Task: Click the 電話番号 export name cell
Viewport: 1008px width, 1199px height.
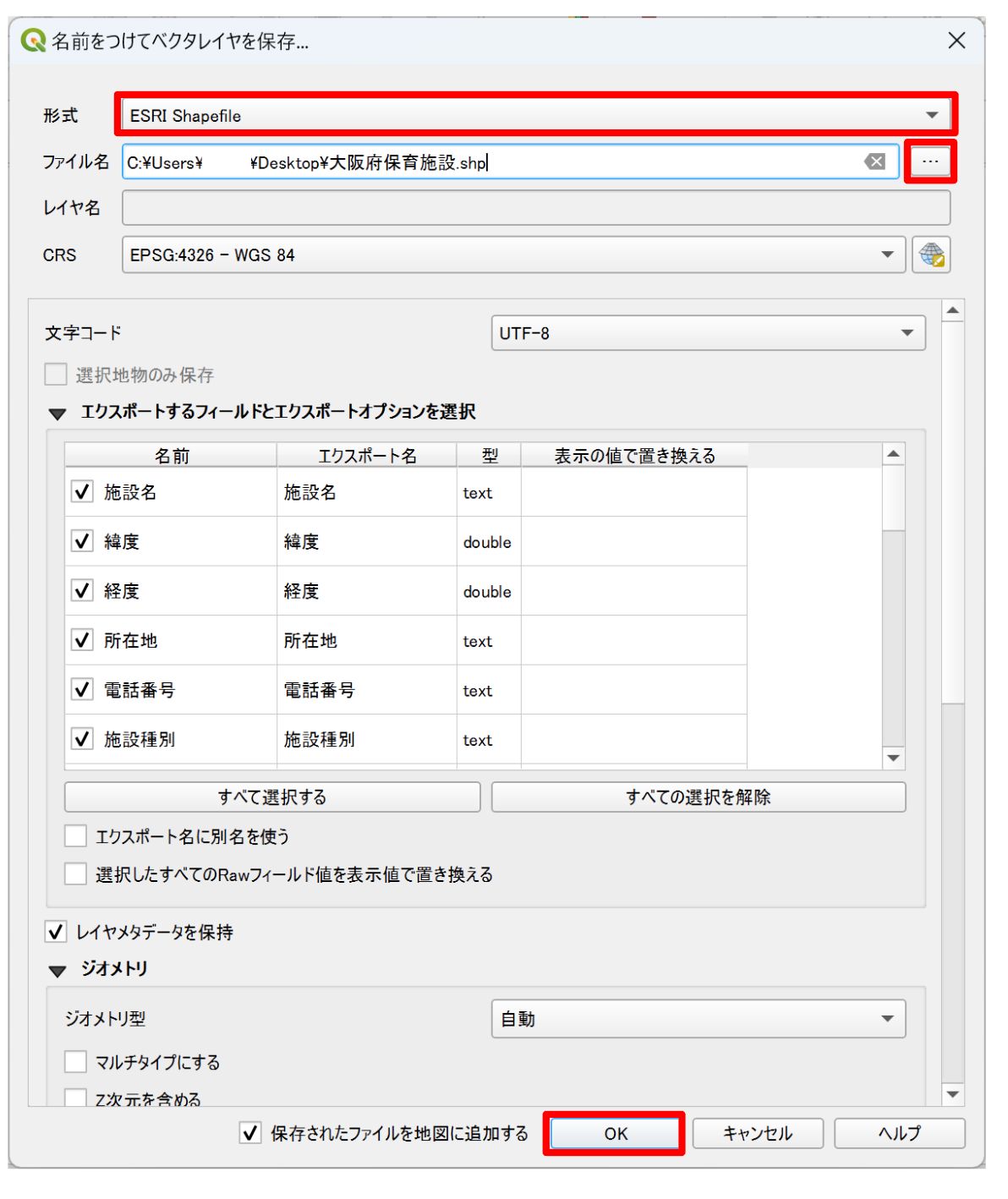Action: 367,690
